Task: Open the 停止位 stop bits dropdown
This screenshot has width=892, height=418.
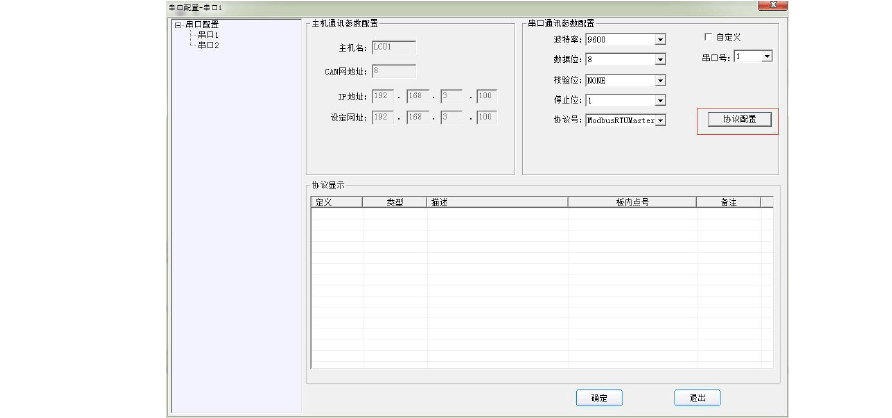Action: coord(660,101)
